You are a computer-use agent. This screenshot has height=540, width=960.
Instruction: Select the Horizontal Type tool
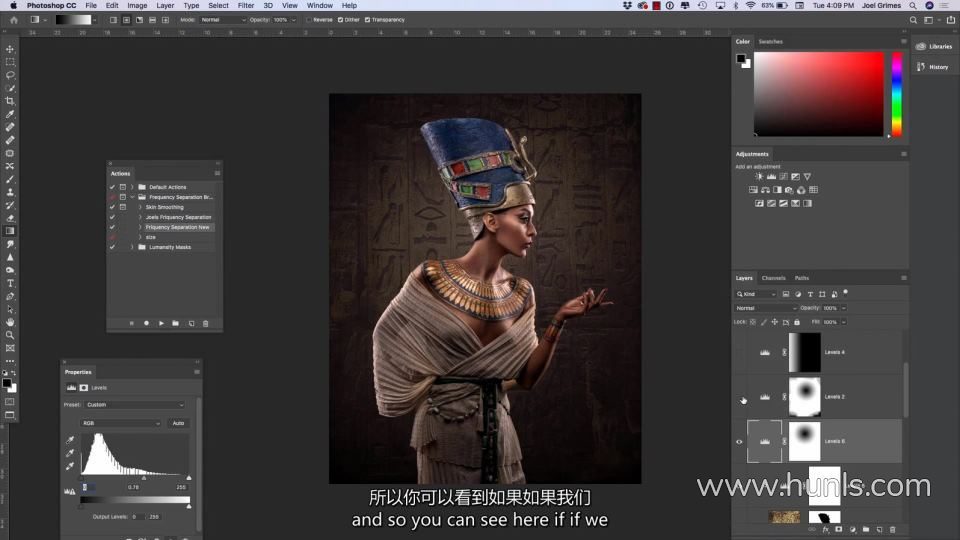coord(10,283)
